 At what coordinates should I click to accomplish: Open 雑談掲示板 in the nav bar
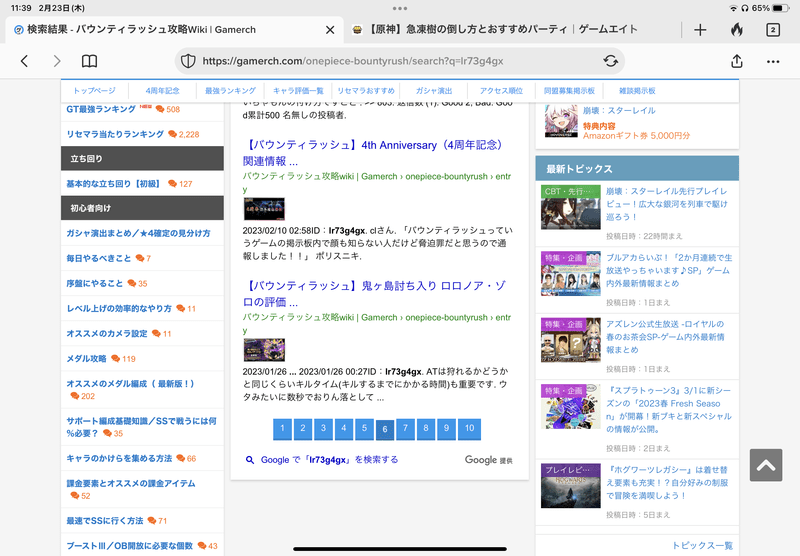(637, 91)
